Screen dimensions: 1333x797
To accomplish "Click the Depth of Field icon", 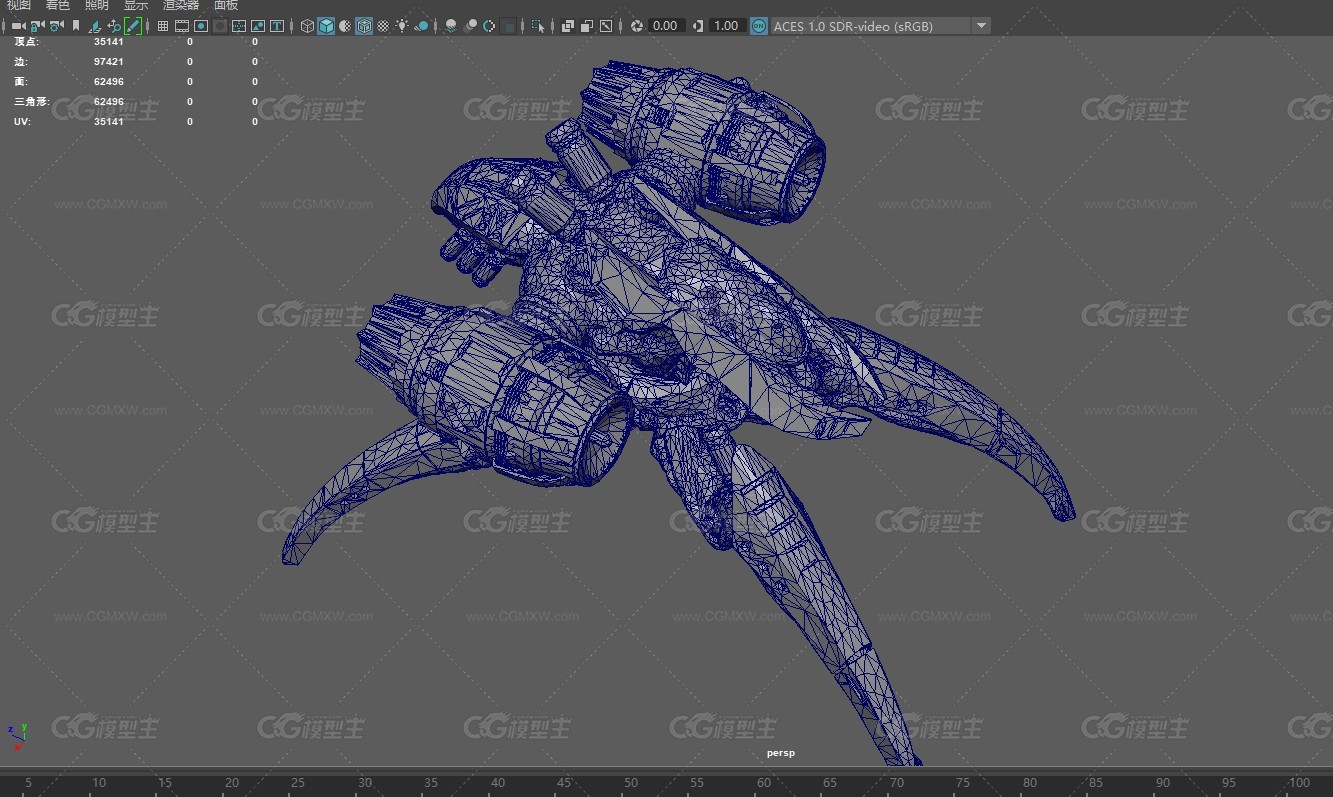I will click(x=507, y=26).
